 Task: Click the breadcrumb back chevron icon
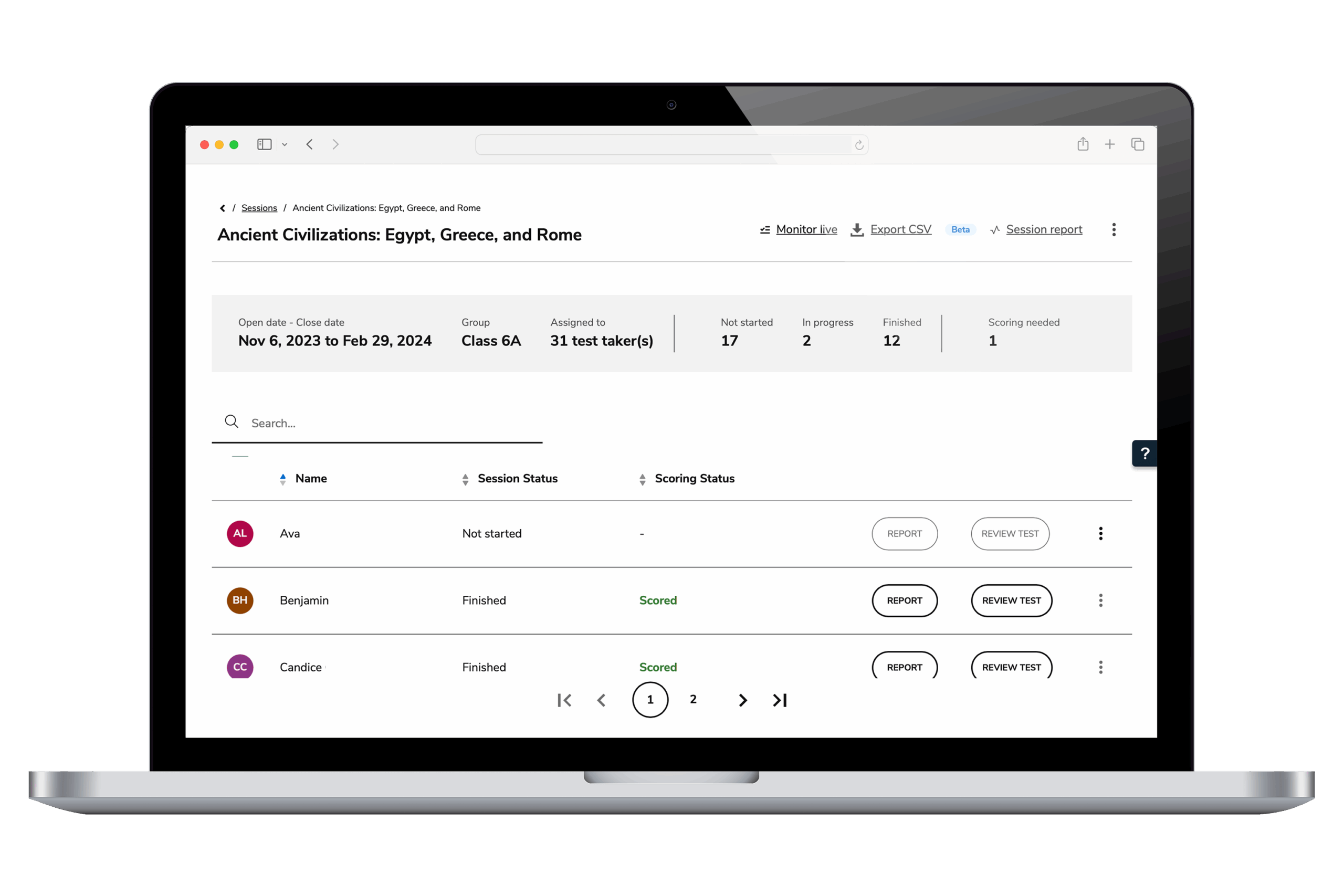222,208
